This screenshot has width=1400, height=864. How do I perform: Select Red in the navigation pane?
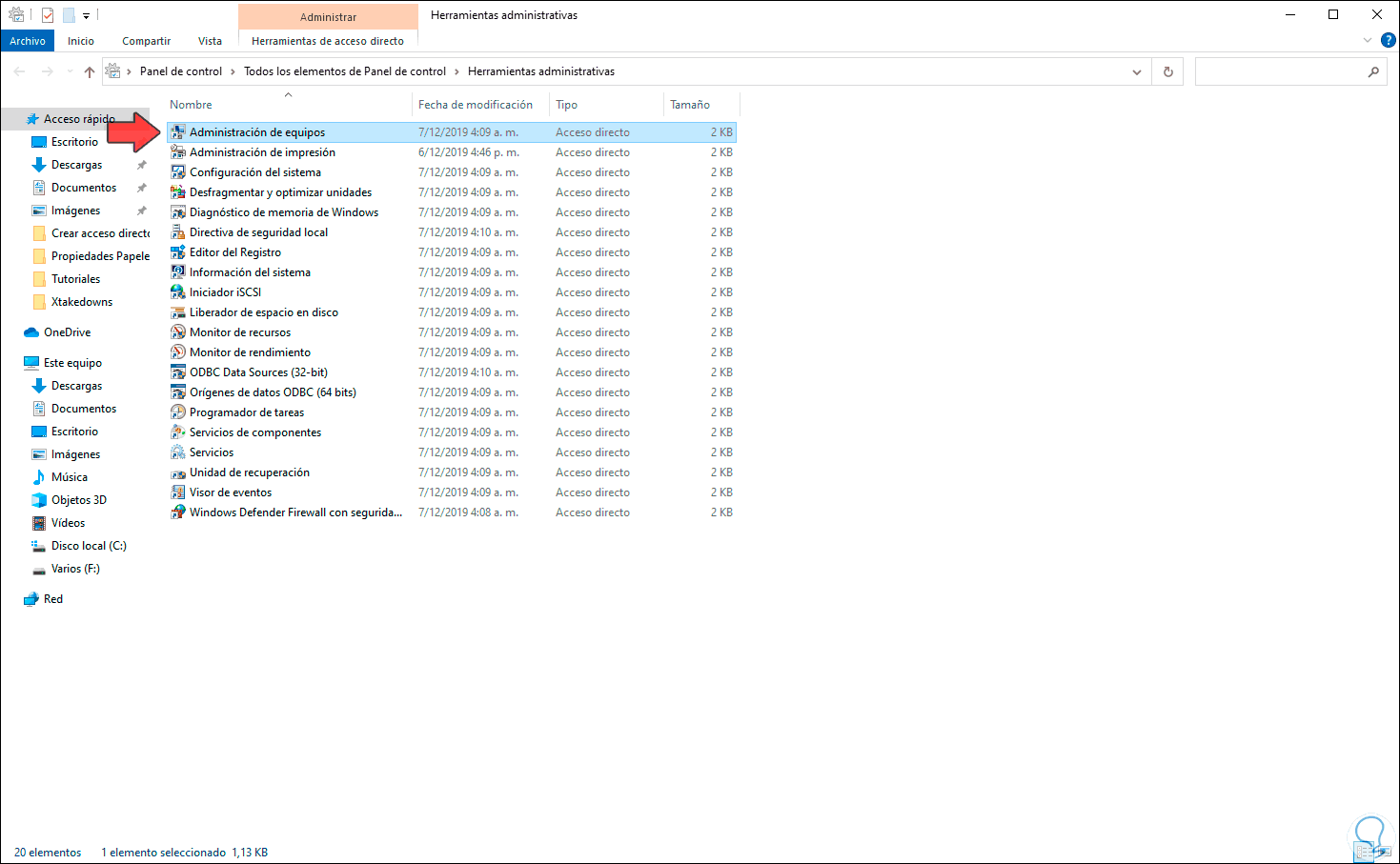click(x=53, y=599)
